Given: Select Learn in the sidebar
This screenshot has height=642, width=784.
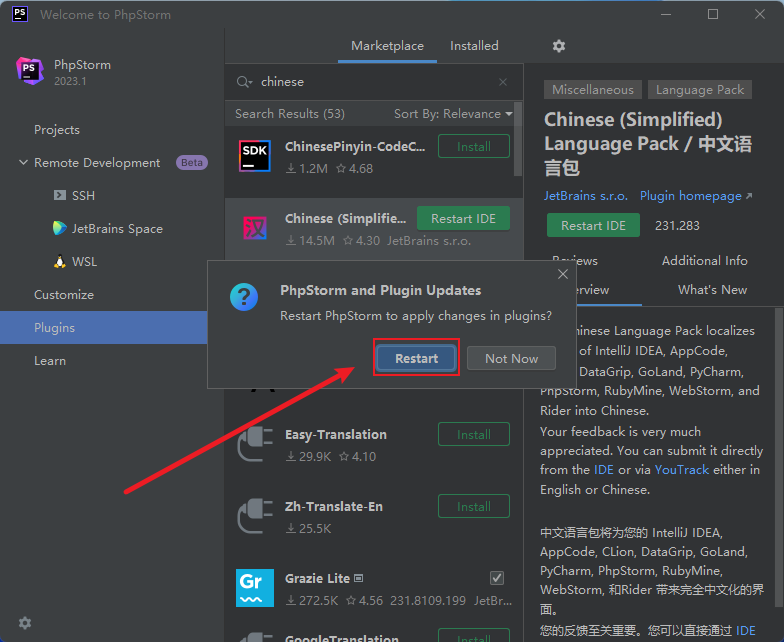Looking at the screenshot, I should tap(50, 361).
